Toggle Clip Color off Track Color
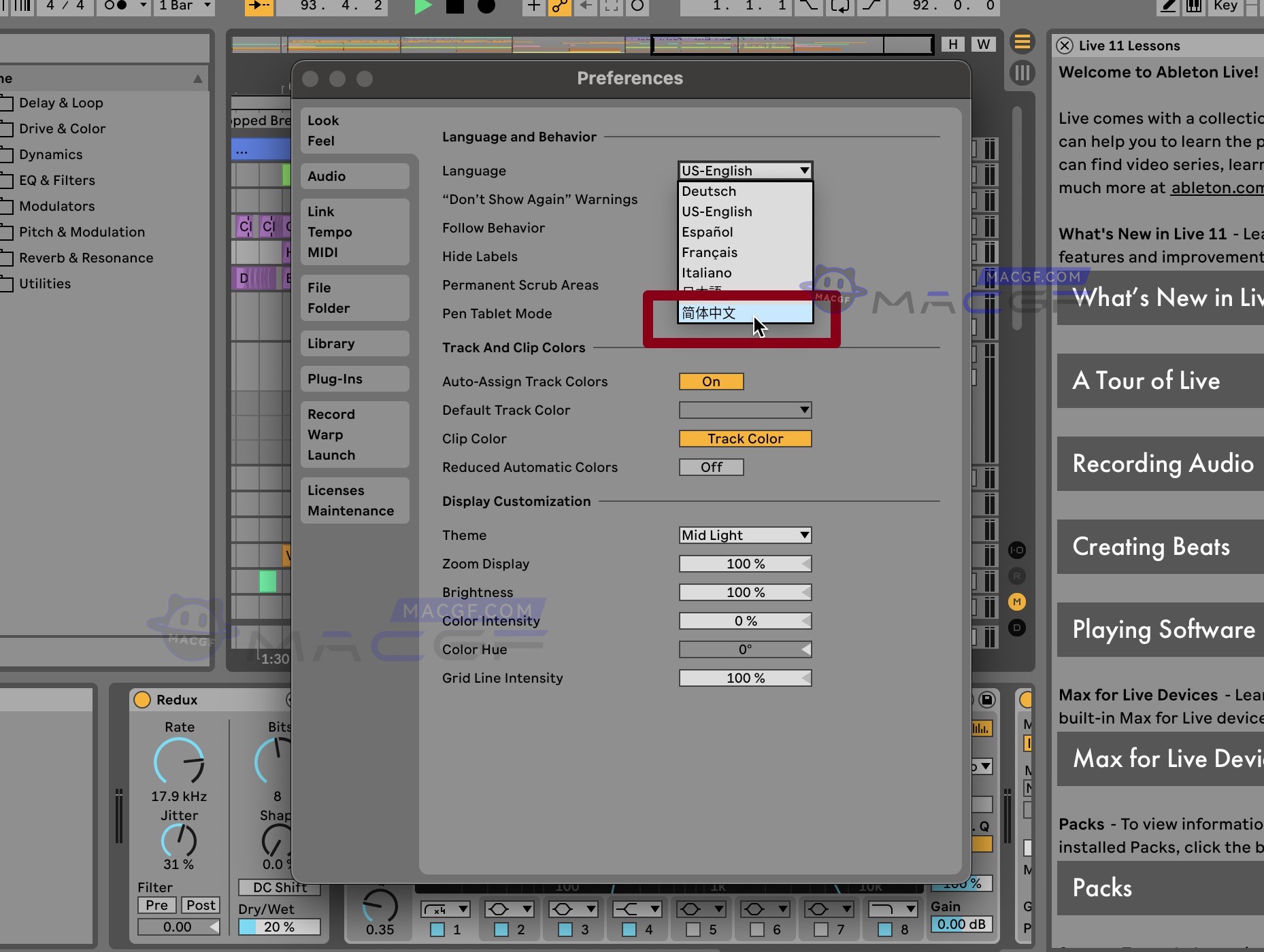 [744, 439]
